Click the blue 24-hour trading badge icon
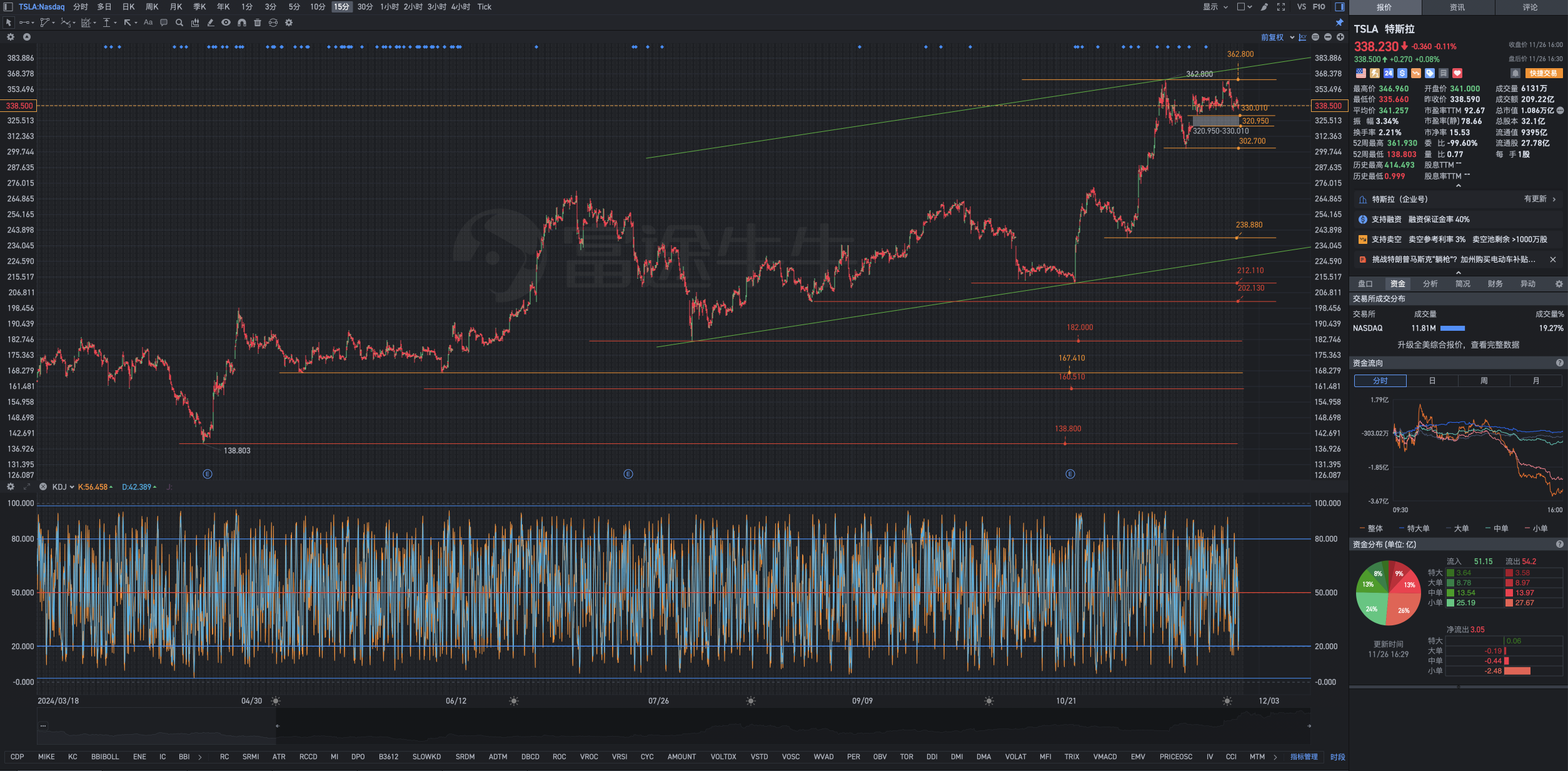 pos(1389,73)
